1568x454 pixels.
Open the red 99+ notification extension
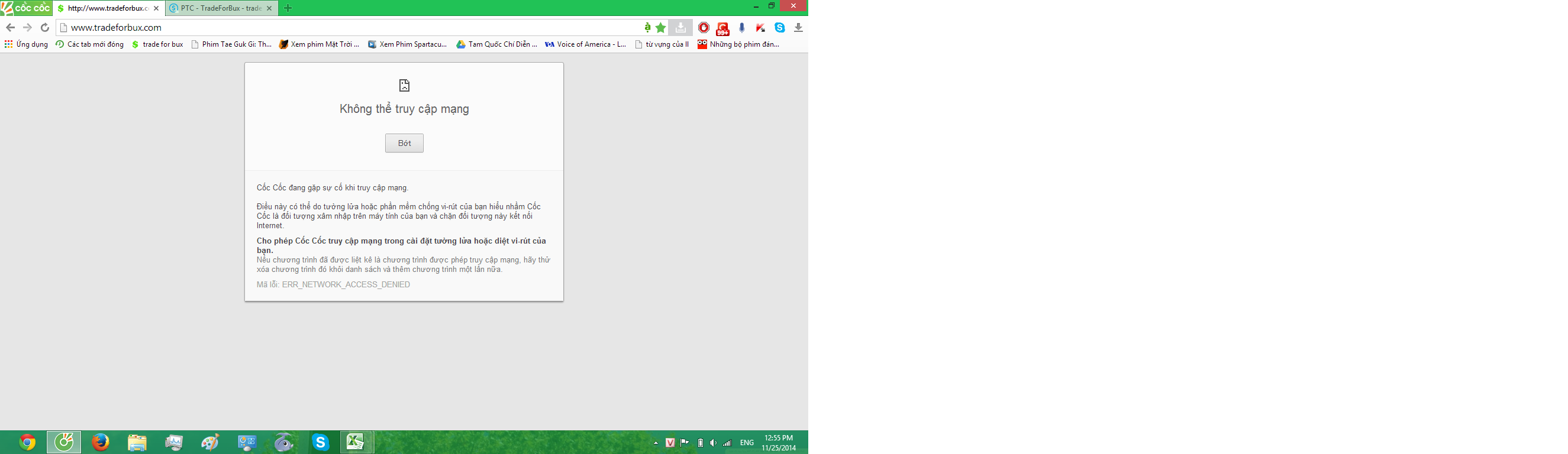722,28
